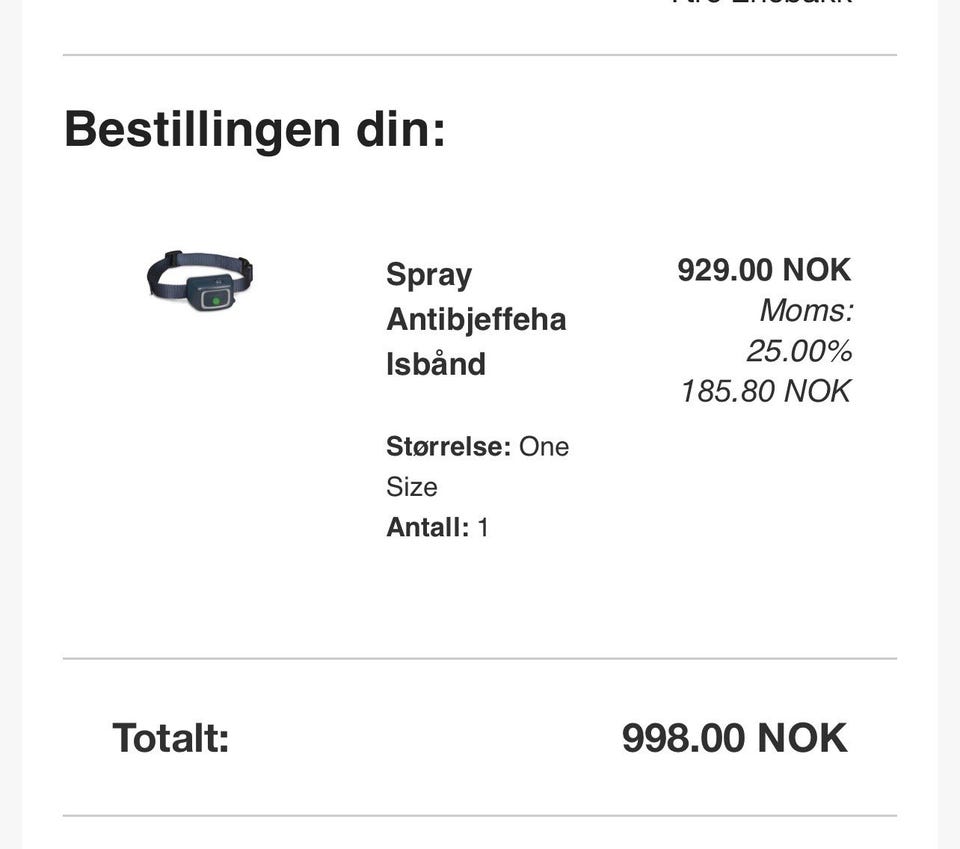960x849 pixels.
Task: Click the 'Moms:' tax label
Action: 806,310
